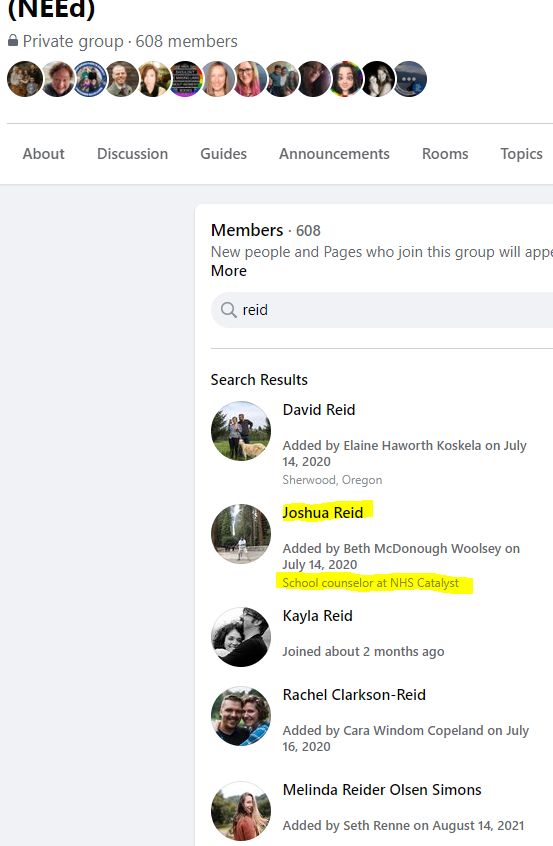Expand the description with the More link

pos(229,271)
